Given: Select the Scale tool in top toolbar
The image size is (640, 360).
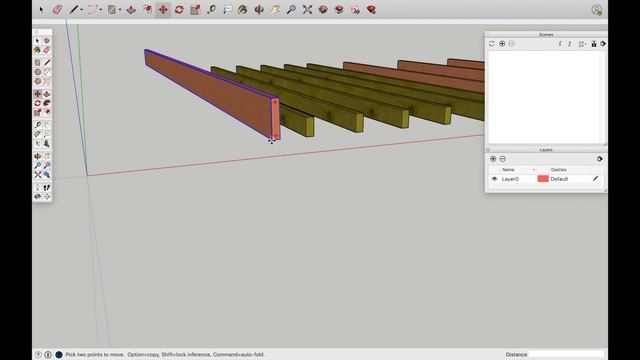Looking at the screenshot, I should [195, 9].
